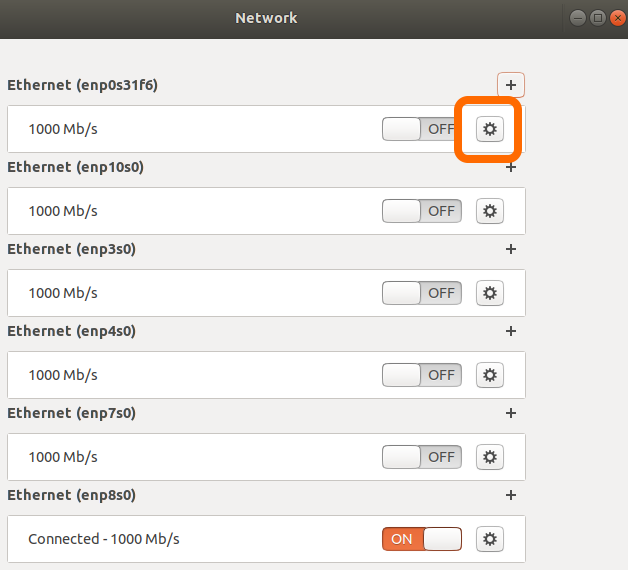
Task: Disable the connected enp8s0 Ethernet switch
Action: pyautogui.click(x=422, y=539)
